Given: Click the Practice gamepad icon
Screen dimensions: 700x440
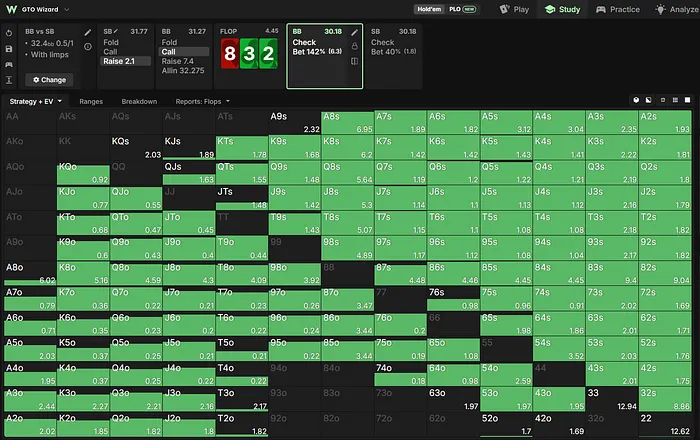Looking at the screenshot, I should tap(601, 9).
